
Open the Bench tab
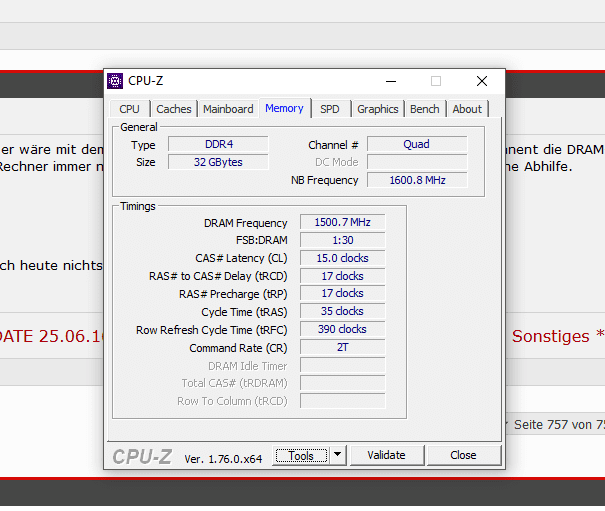click(x=424, y=109)
